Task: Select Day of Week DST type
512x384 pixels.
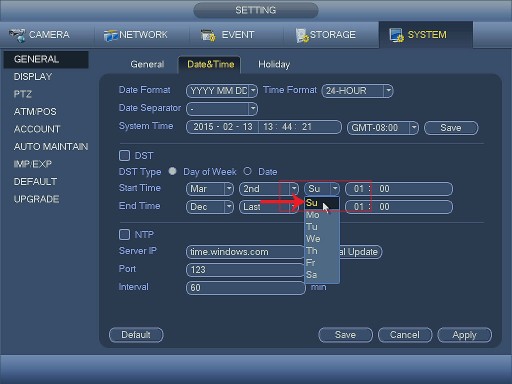Action: (x=172, y=171)
